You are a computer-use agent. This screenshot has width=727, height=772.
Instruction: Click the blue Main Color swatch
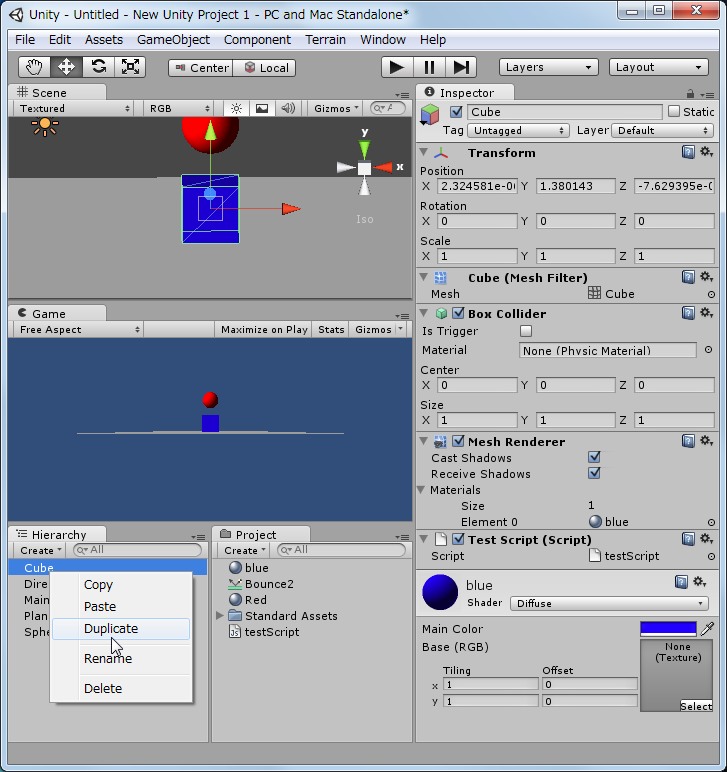pos(668,629)
